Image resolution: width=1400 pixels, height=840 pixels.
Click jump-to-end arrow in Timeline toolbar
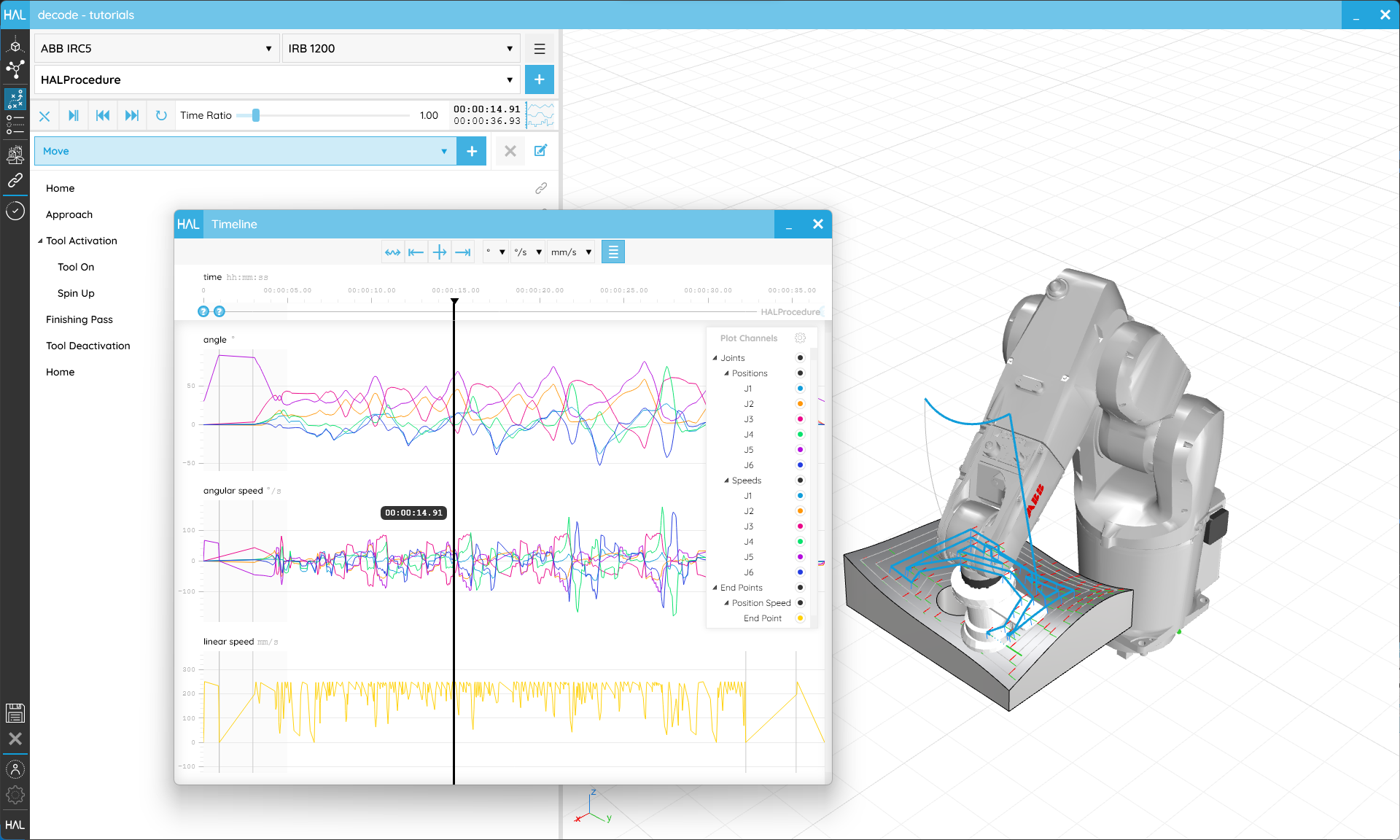pos(463,252)
